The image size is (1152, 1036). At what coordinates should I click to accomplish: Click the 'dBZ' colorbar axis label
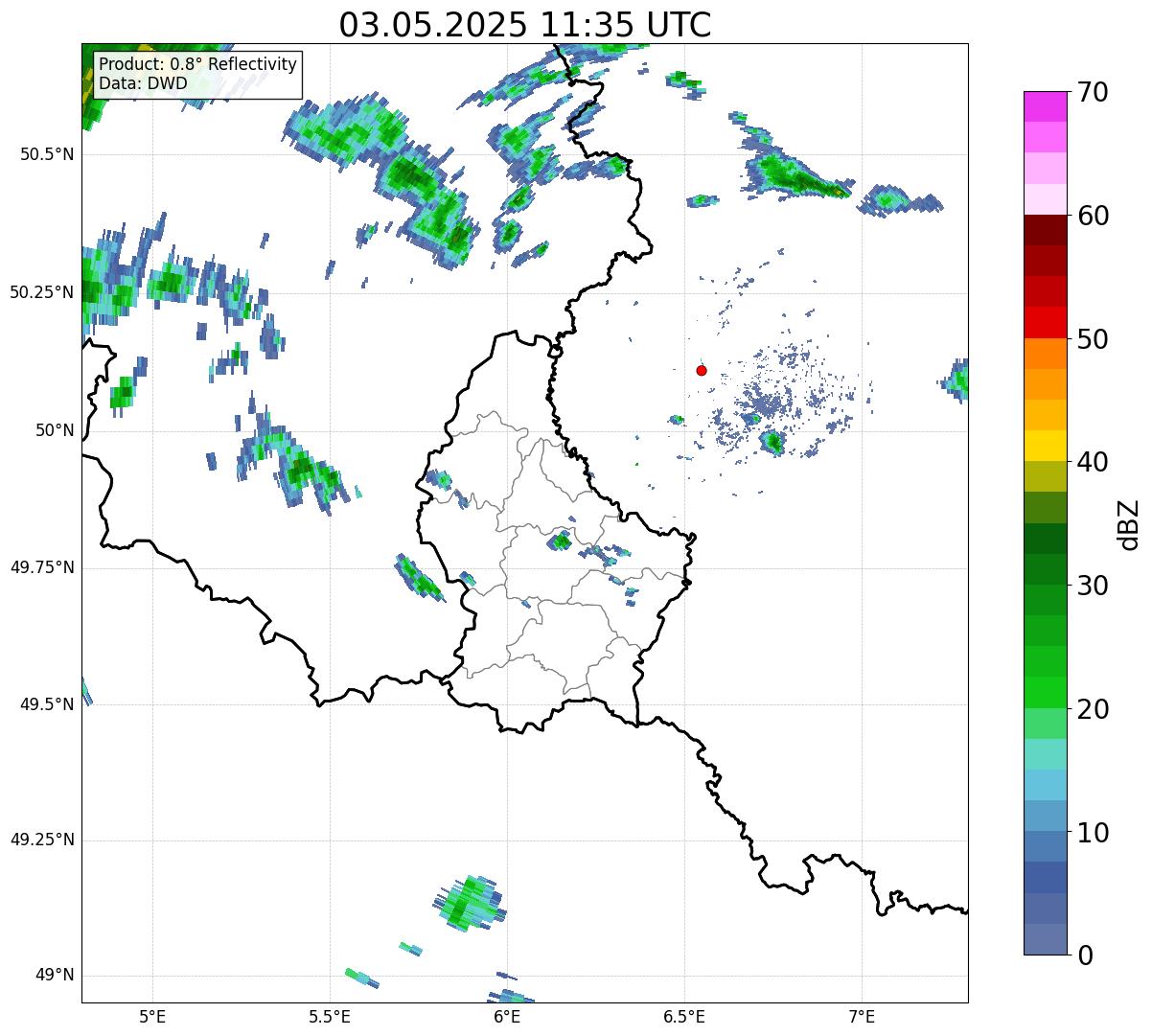pyautogui.click(x=1129, y=523)
